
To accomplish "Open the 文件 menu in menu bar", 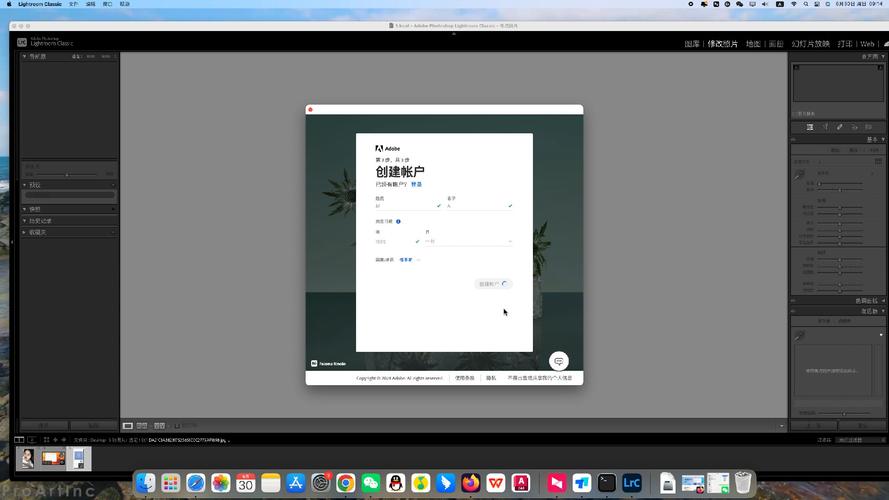I will [73, 4].
